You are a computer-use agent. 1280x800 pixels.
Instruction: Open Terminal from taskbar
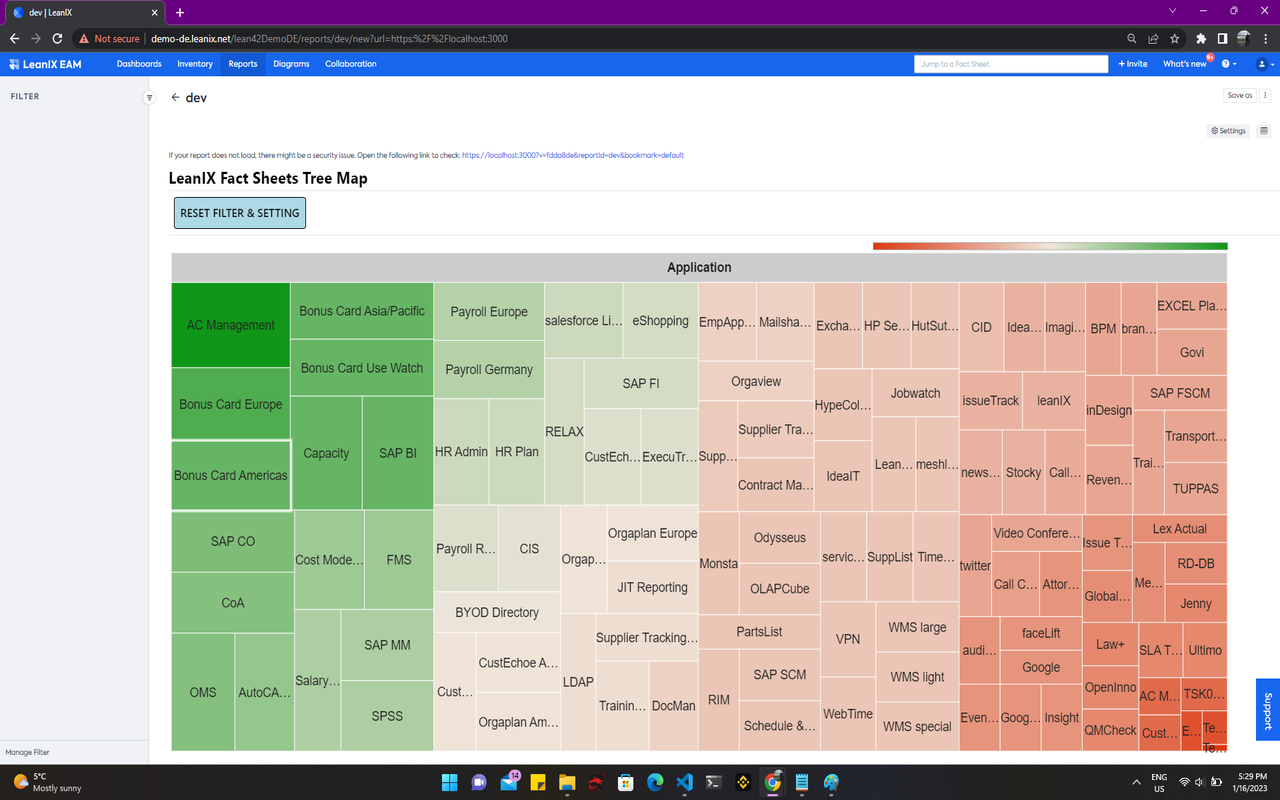tap(714, 782)
